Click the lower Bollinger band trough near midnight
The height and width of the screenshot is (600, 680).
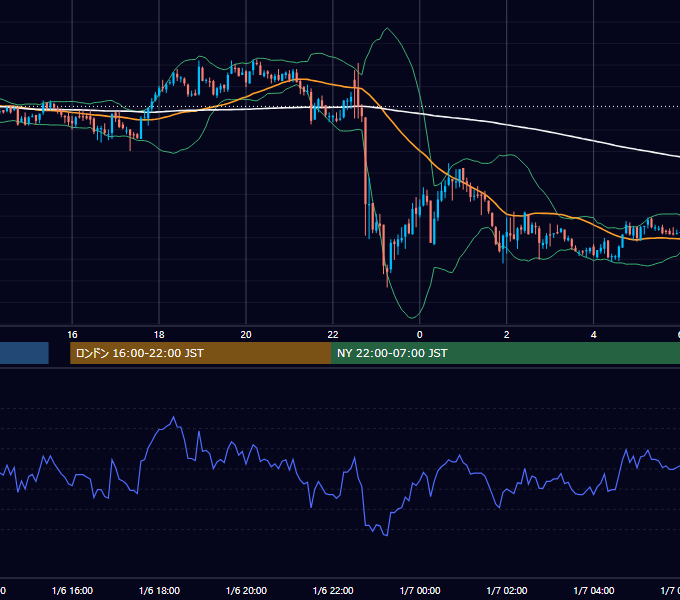click(x=412, y=317)
